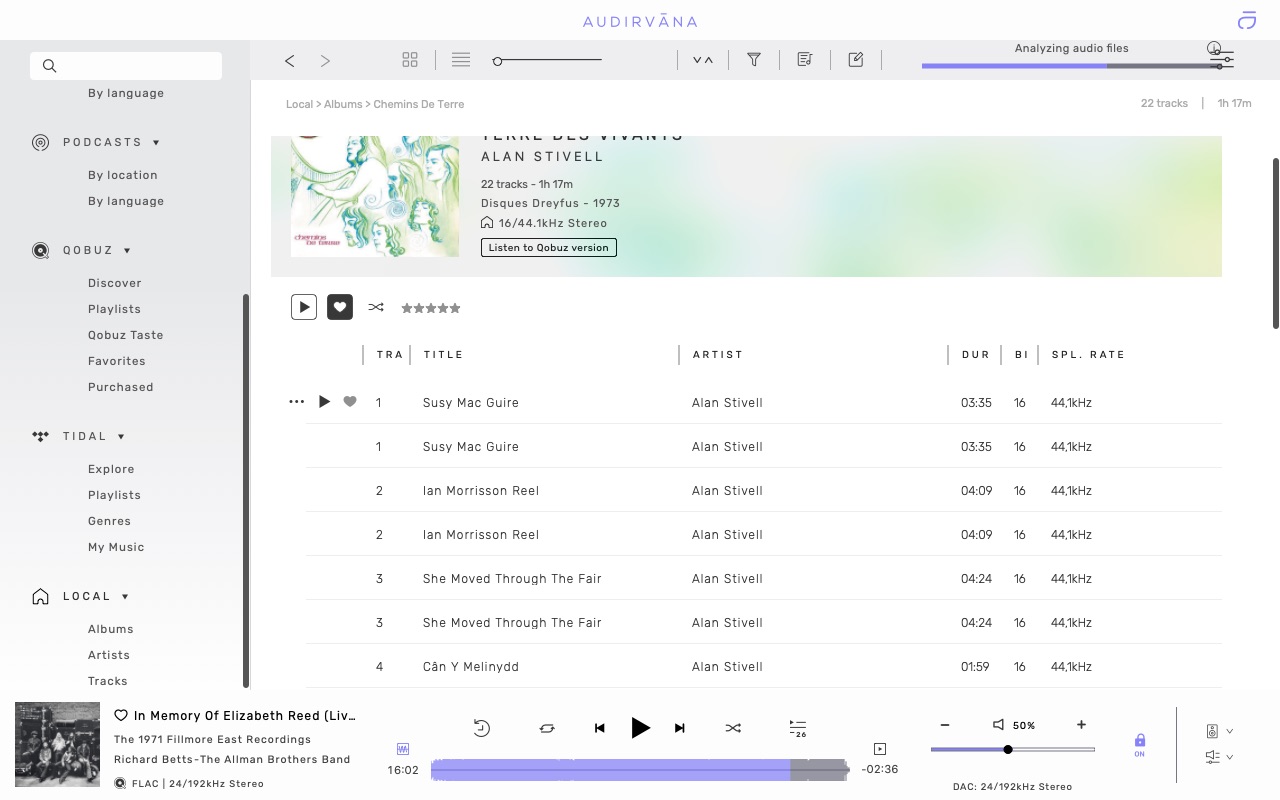
Task: Click the Title column header
Action: pyautogui.click(x=443, y=355)
